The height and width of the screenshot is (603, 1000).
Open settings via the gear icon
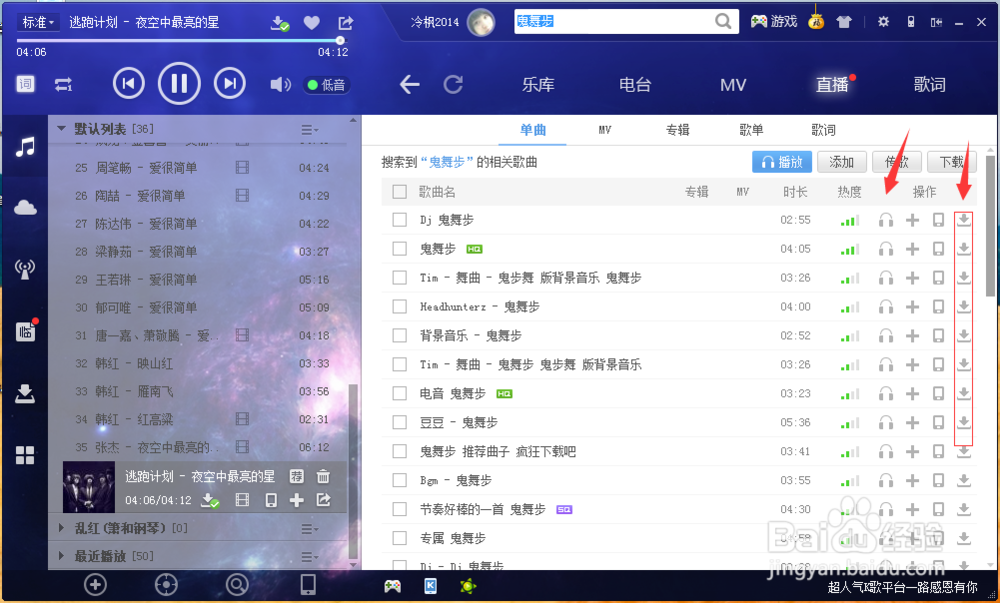pos(883,20)
